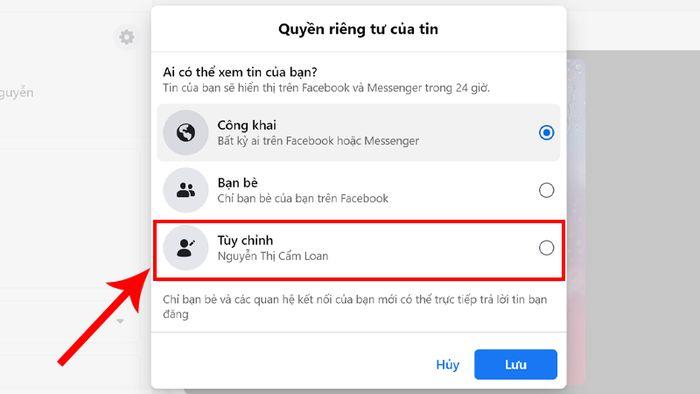This screenshot has width=700, height=394.
Task: Select the Tùy chỉnh radio button
Action: [546, 248]
